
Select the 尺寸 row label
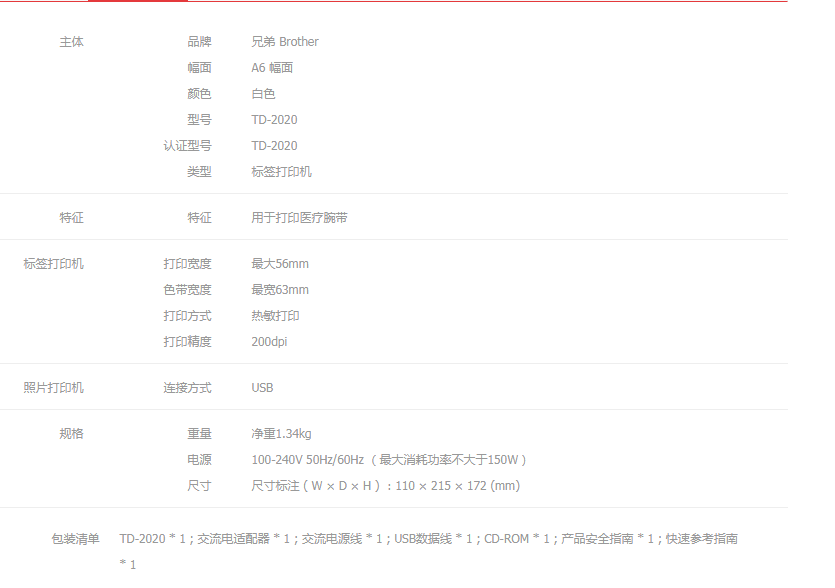coord(199,486)
